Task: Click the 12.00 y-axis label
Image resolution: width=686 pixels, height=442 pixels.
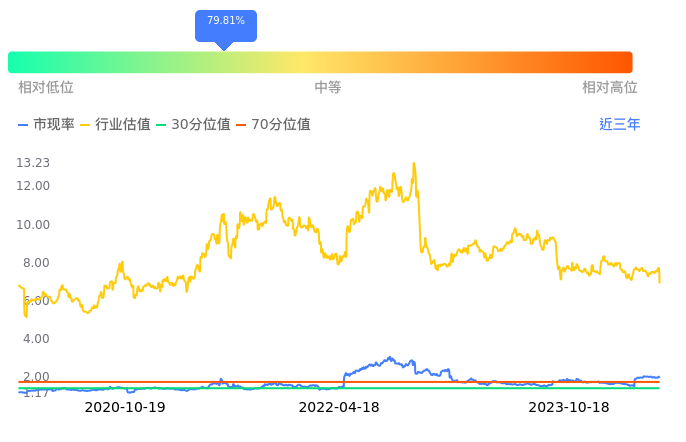Action: click(x=33, y=186)
